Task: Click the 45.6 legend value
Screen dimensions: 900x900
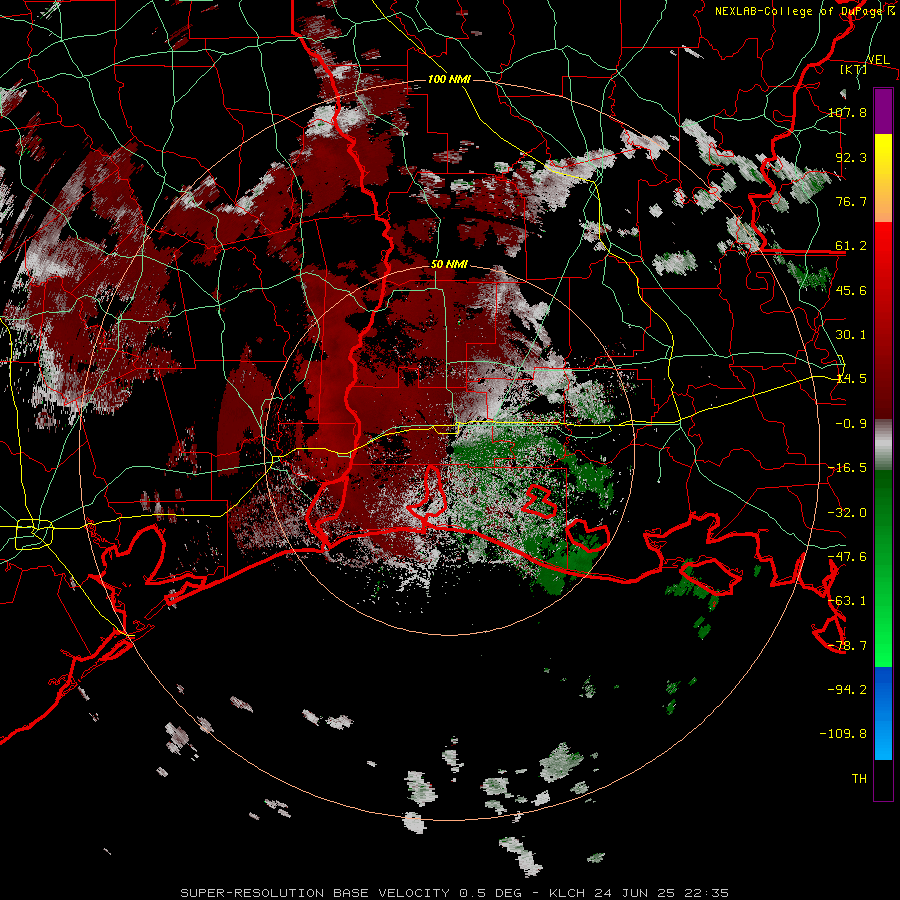Action: coord(851,290)
